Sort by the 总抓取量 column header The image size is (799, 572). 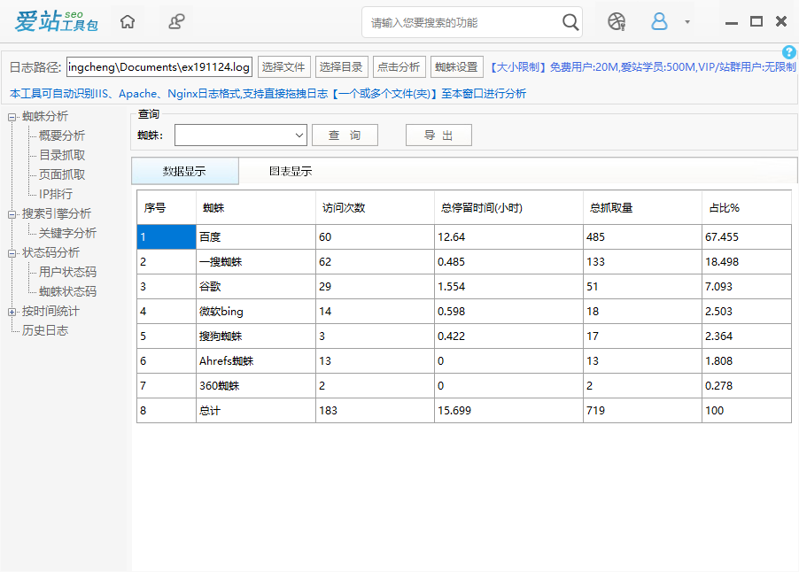coord(643,208)
